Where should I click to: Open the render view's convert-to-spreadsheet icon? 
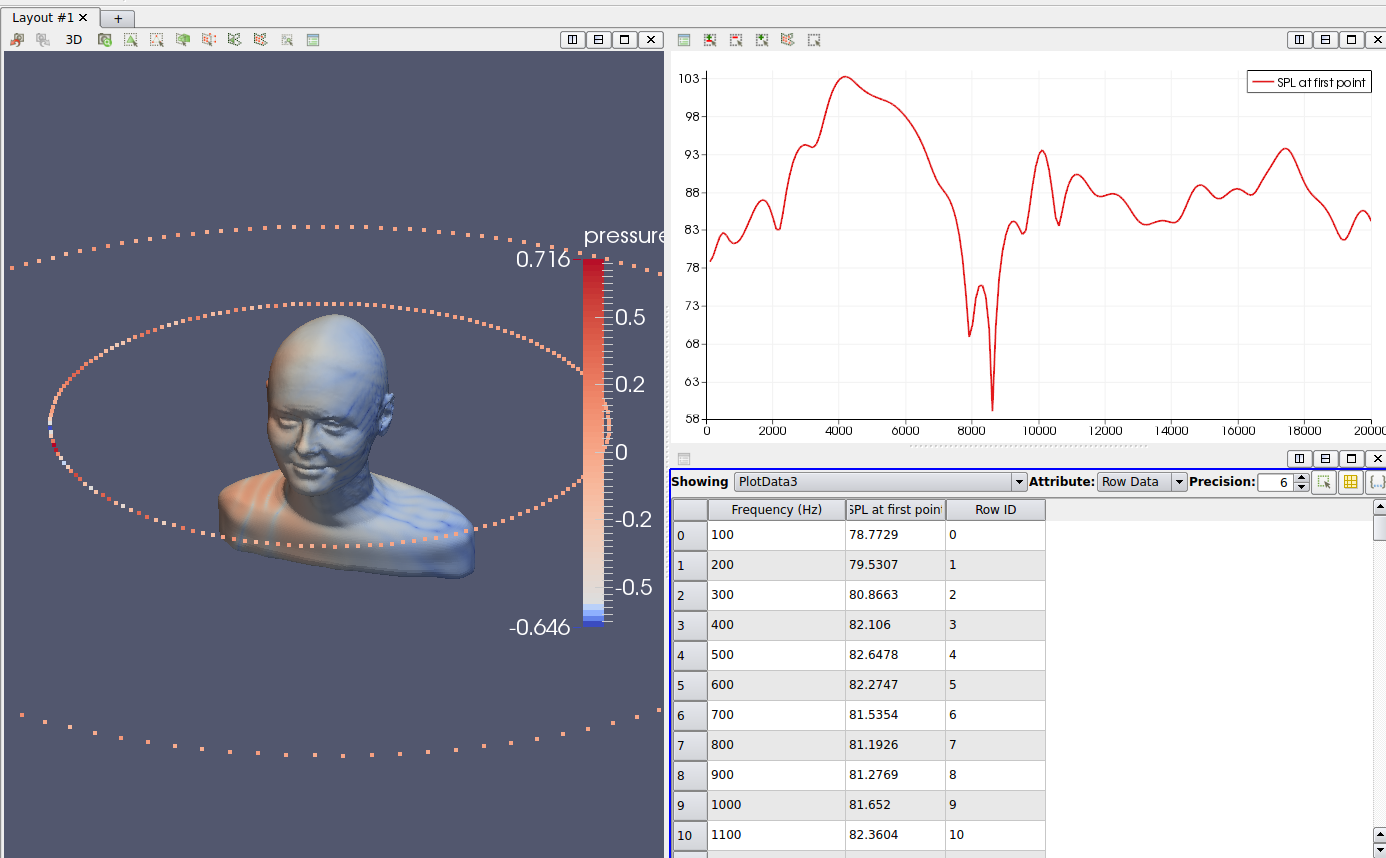313,40
